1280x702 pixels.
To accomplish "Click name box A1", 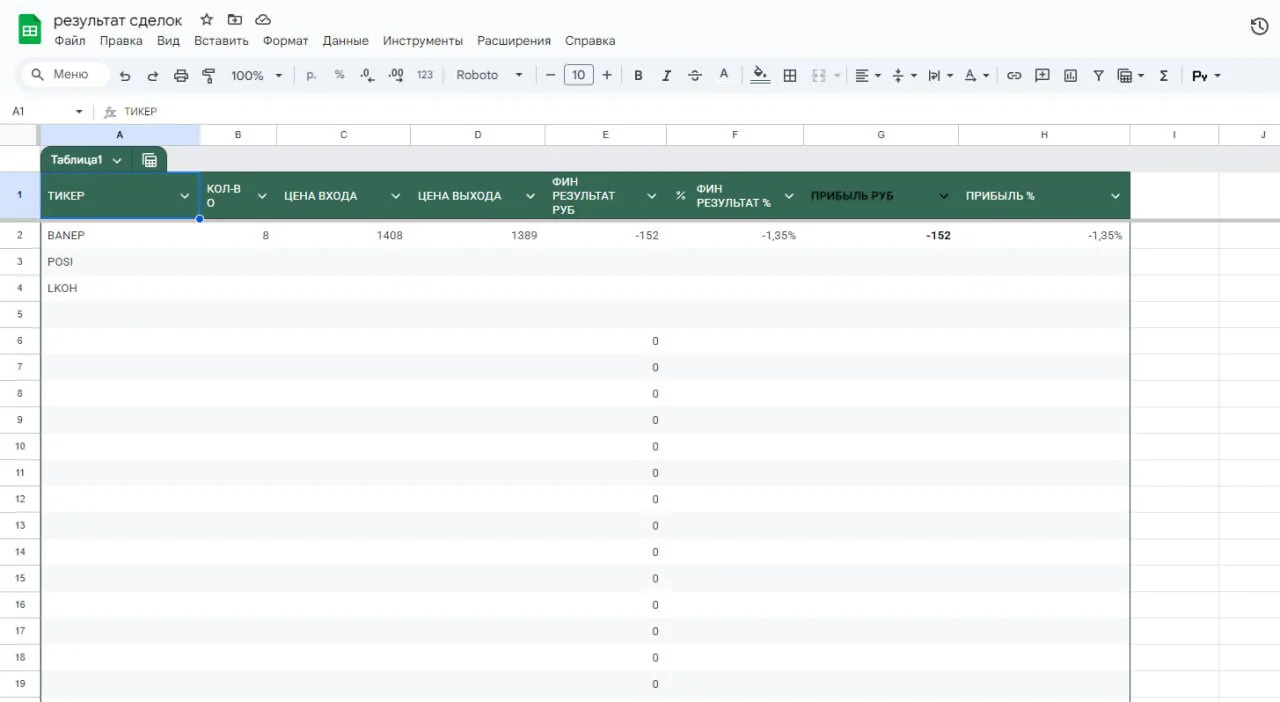I will (x=48, y=112).
